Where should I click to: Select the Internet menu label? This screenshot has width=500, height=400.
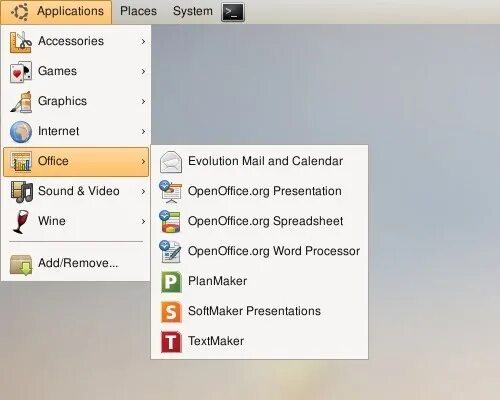[59, 131]
